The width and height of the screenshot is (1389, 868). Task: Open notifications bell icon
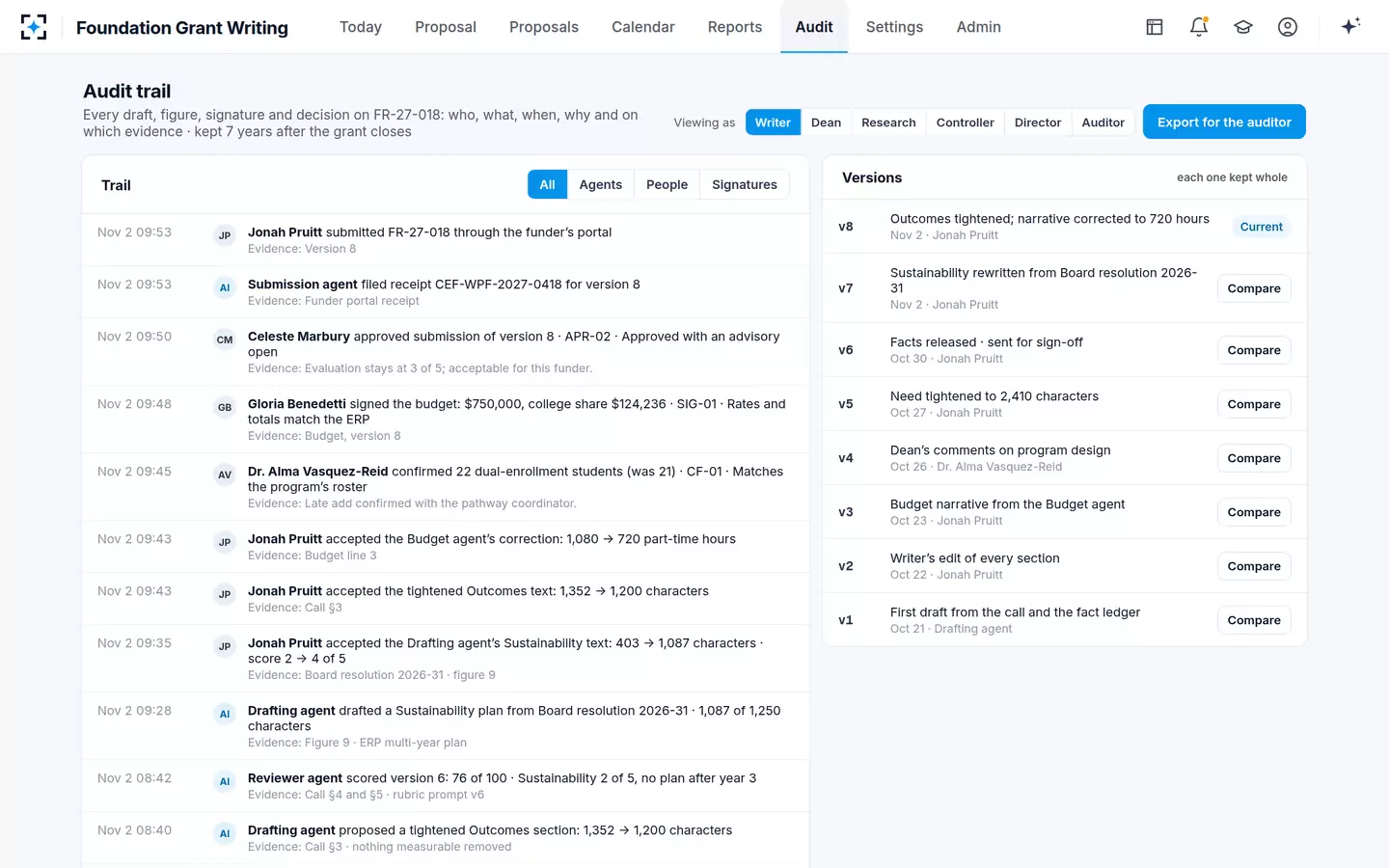pyautogui.click(x=1199, y=27)
